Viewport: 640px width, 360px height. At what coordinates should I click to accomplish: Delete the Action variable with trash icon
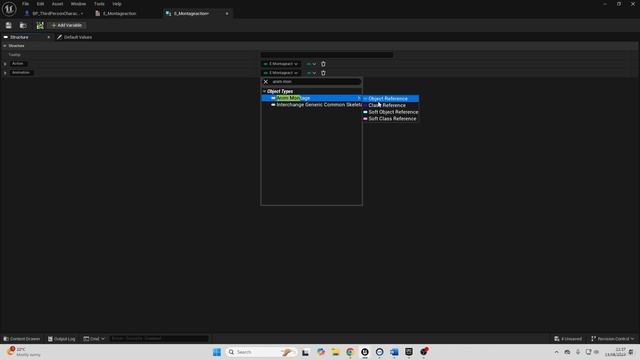point(323,64)
